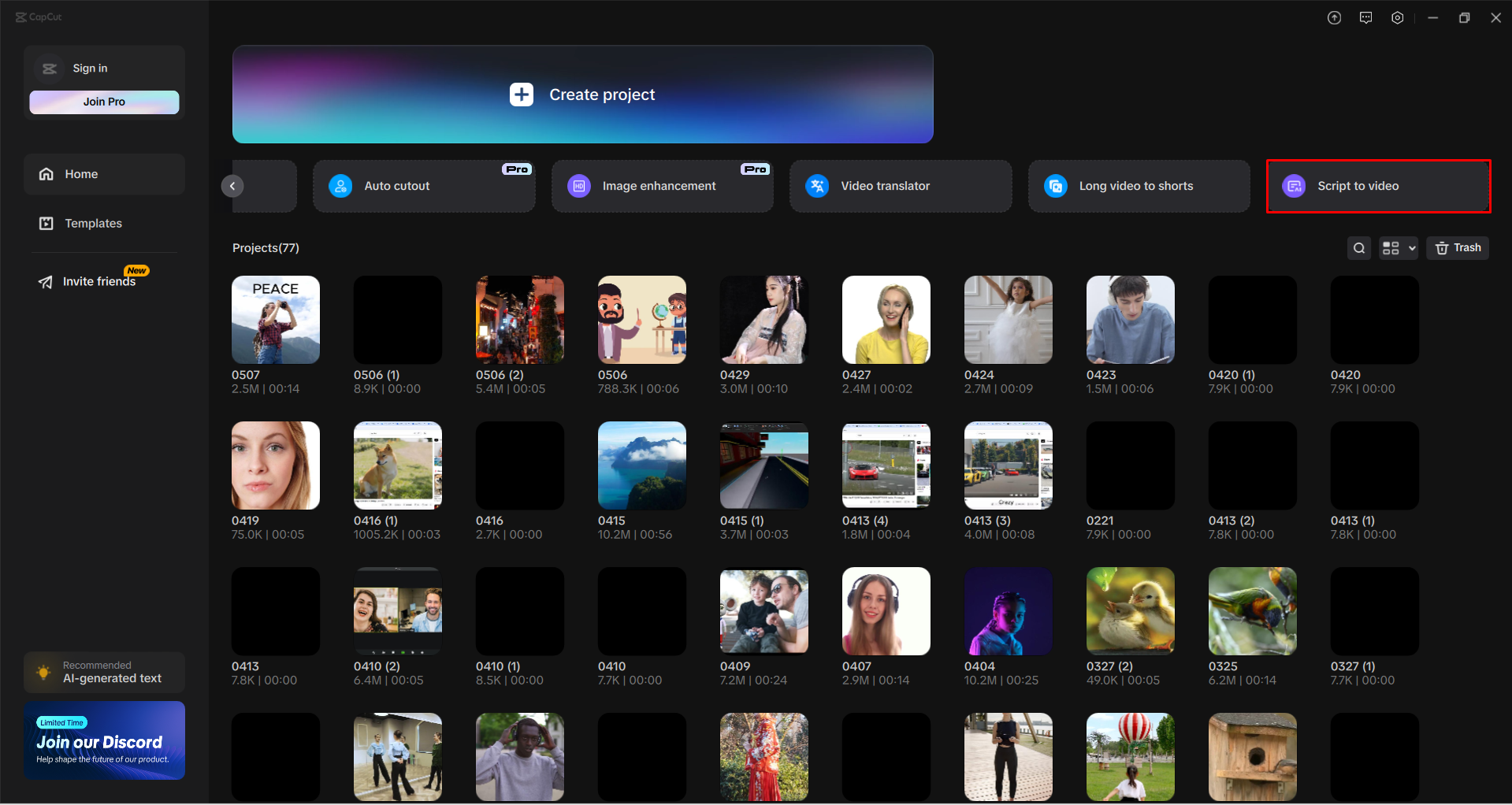
Task: Open Image enhancement
Action: (x=662, y=186)
